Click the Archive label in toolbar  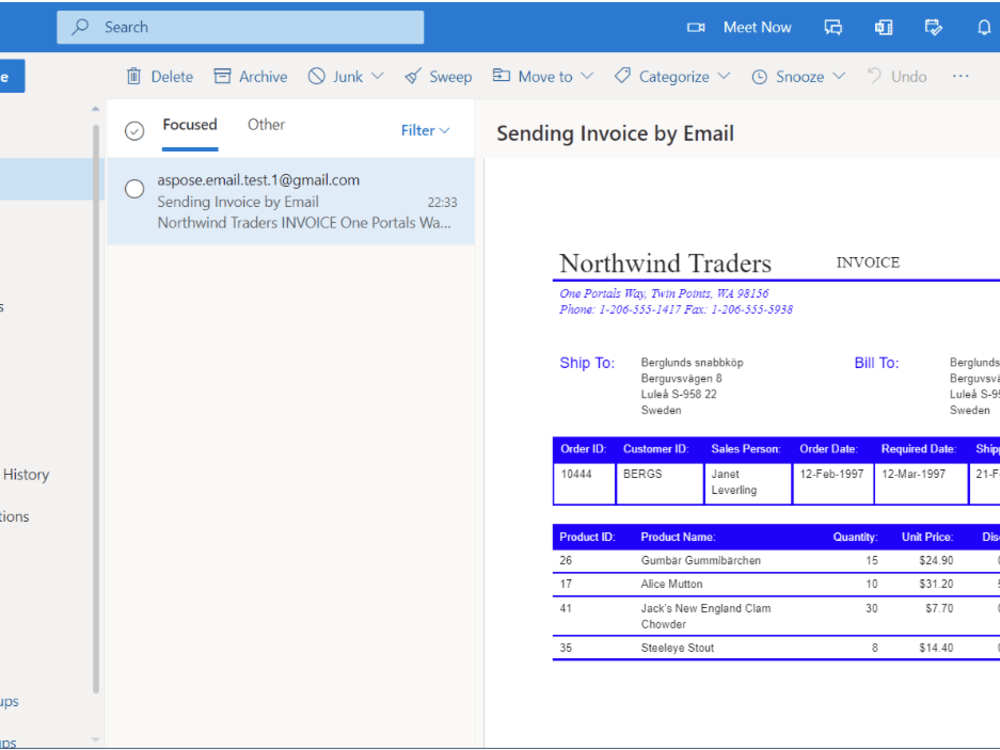click(263, 77)
